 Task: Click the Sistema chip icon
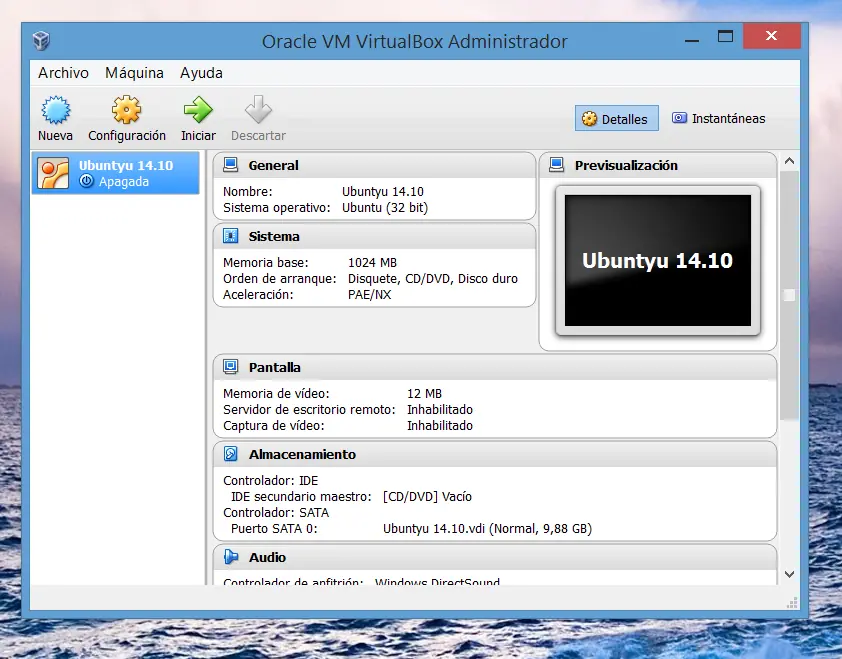[x=230, y=236]
